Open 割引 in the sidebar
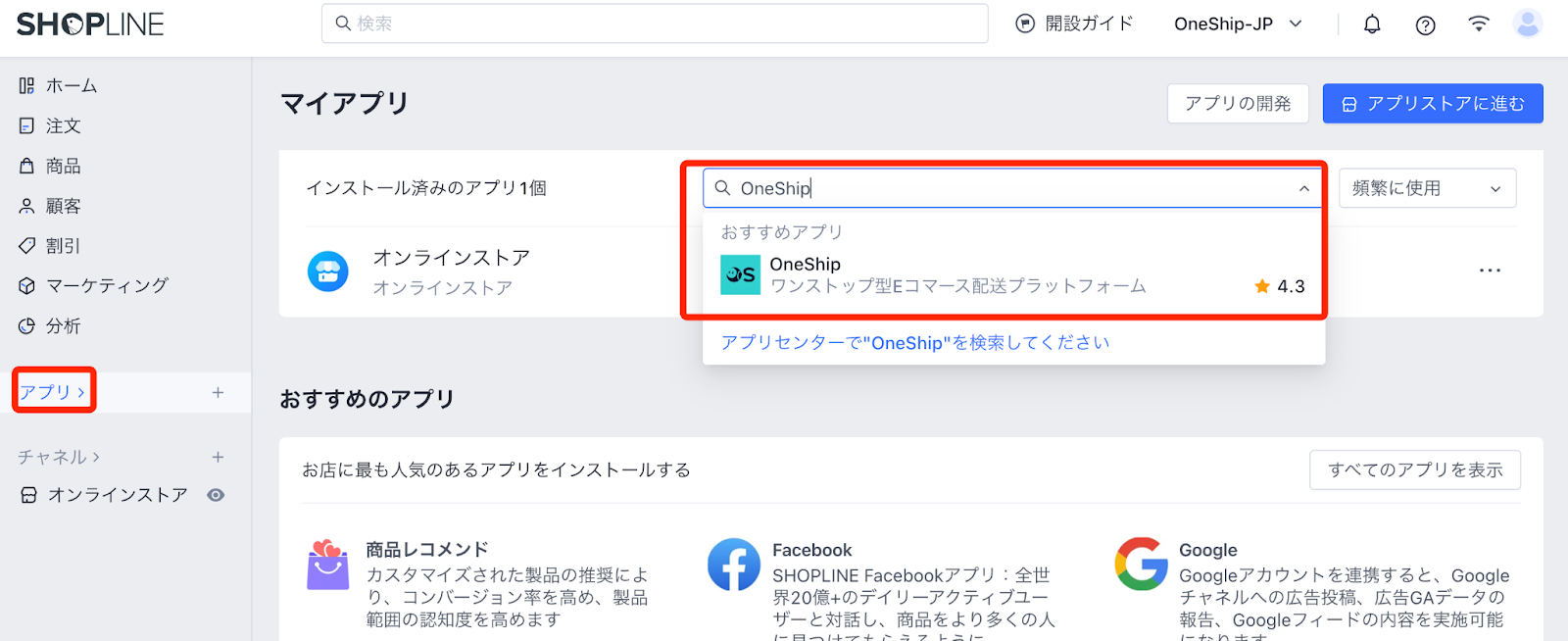 click(x=50, y=246)
